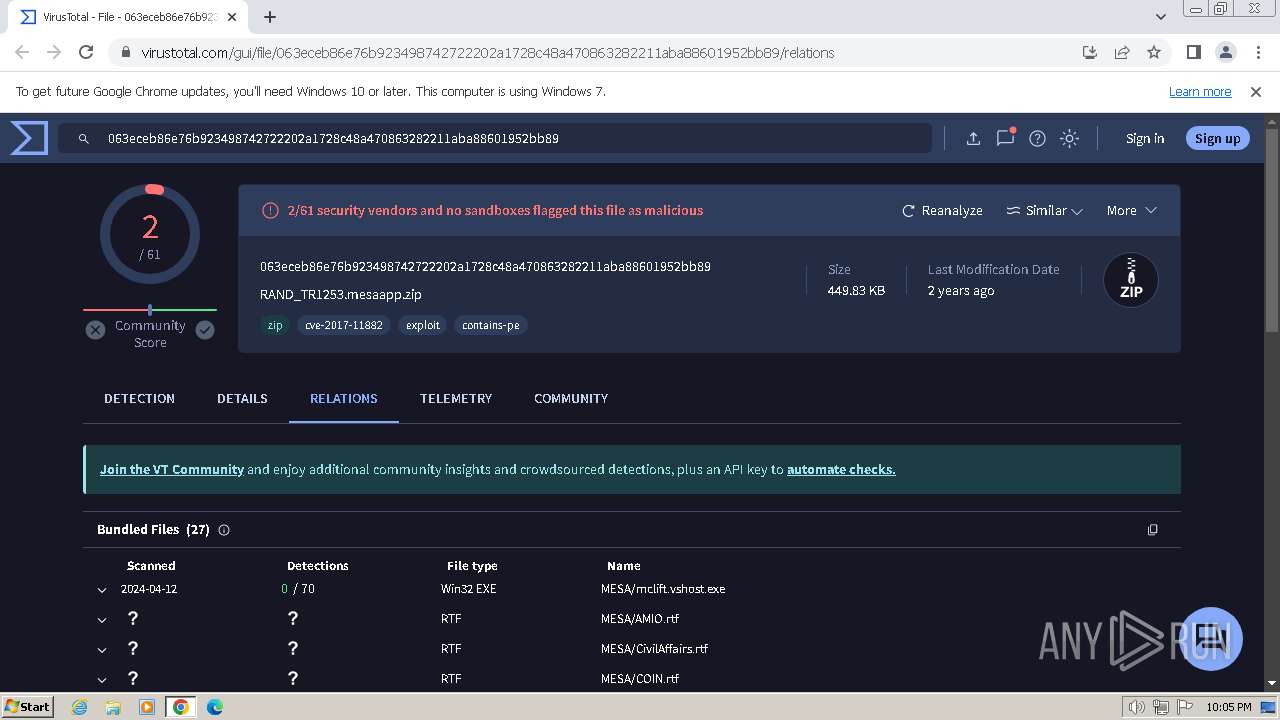1280x720 pixels.
Task: Switch to the DETECTION tab
Action: click(139, 398)
